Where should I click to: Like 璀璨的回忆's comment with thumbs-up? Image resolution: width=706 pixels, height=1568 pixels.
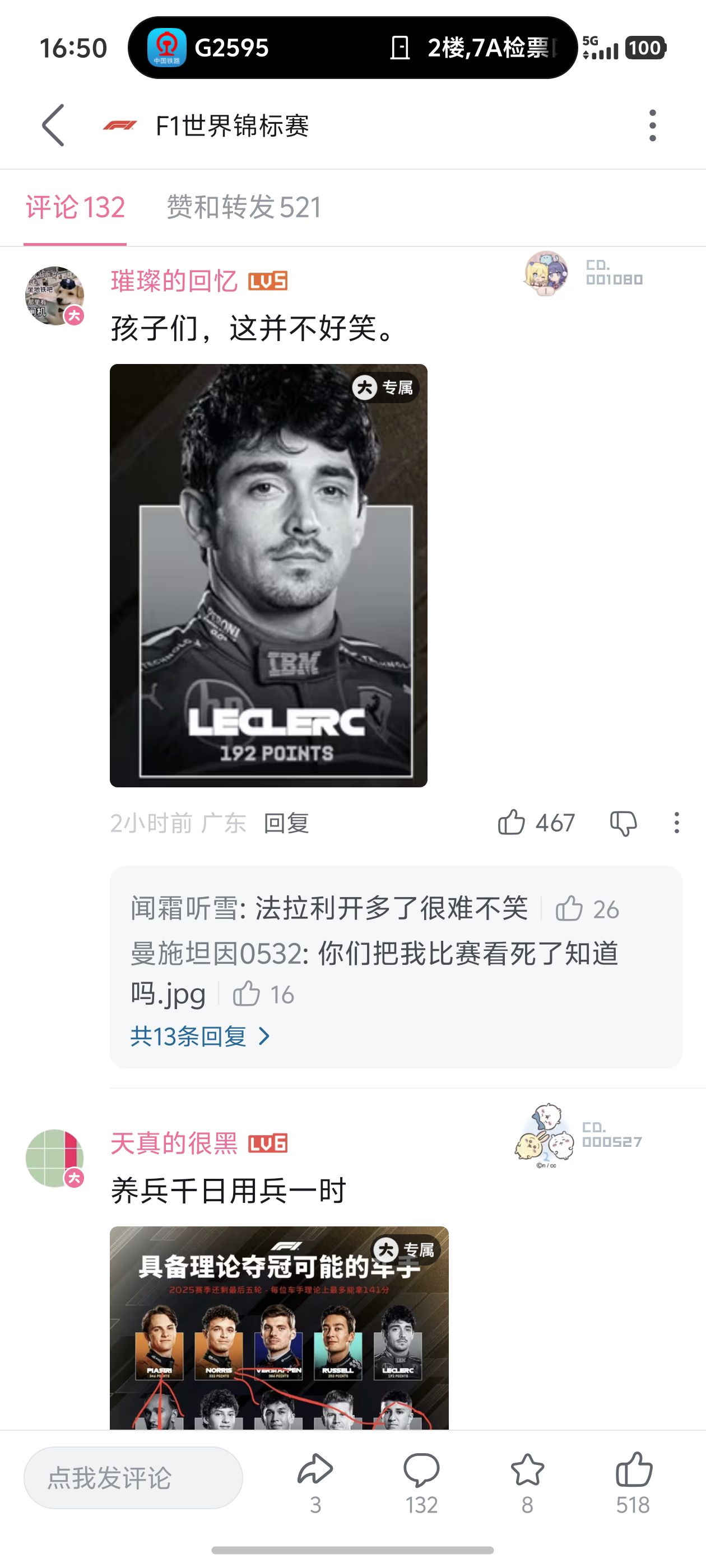511,822
